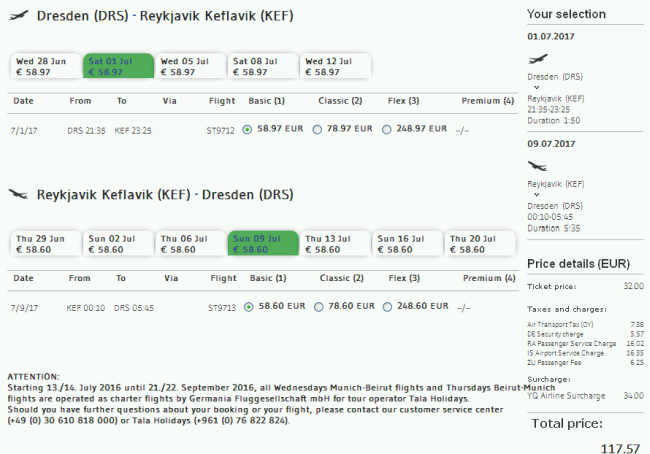Click the outbound plane icon under 01.07.2017

[x=538, y=59]
